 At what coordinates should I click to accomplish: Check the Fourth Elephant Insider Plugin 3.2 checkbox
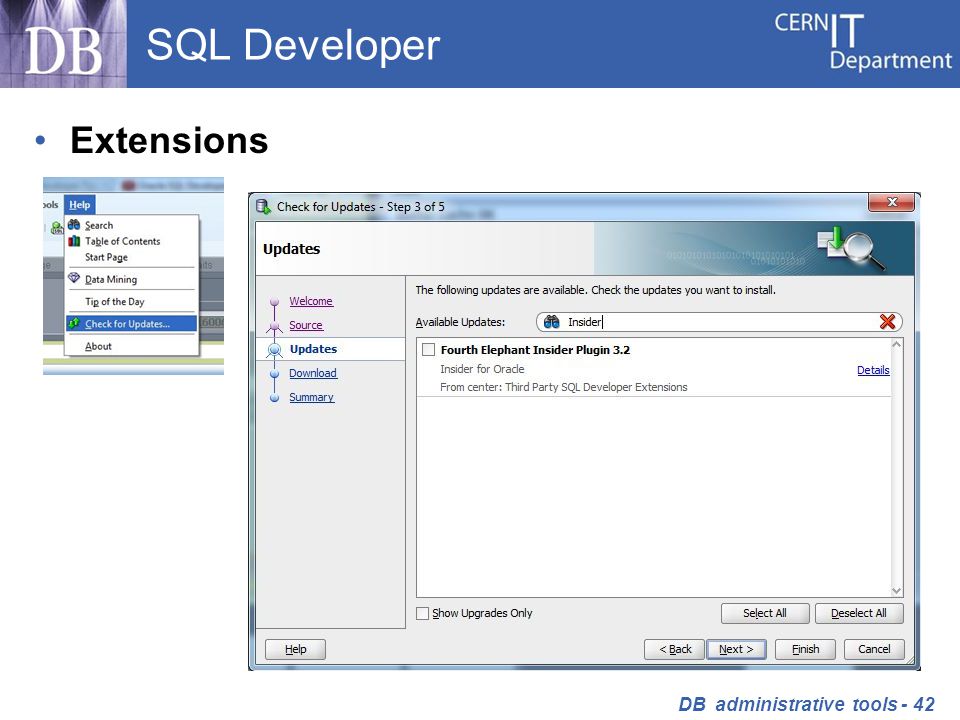(x=429, y=350)
